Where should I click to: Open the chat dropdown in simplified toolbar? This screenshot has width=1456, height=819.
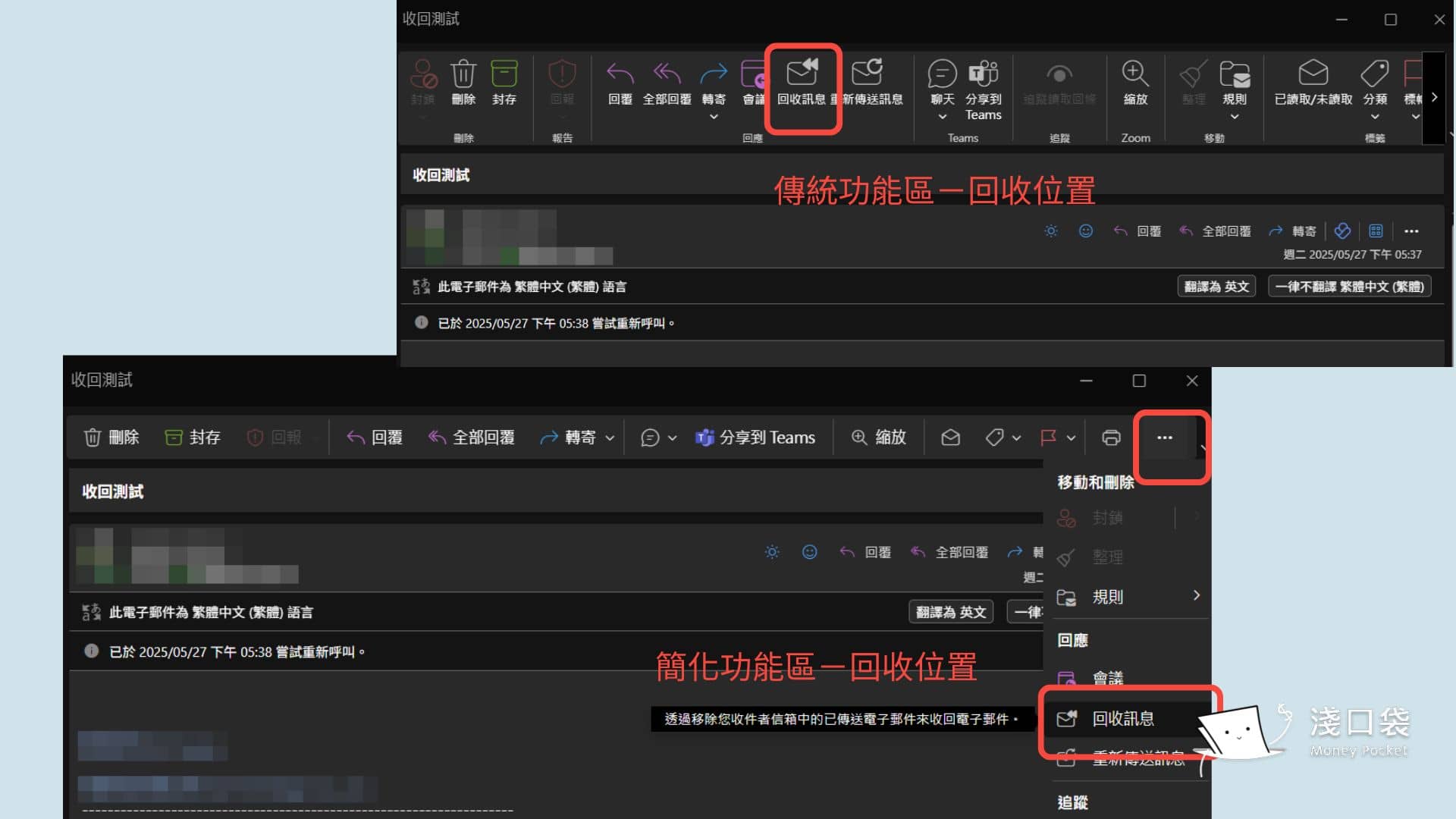coord(670,438)
